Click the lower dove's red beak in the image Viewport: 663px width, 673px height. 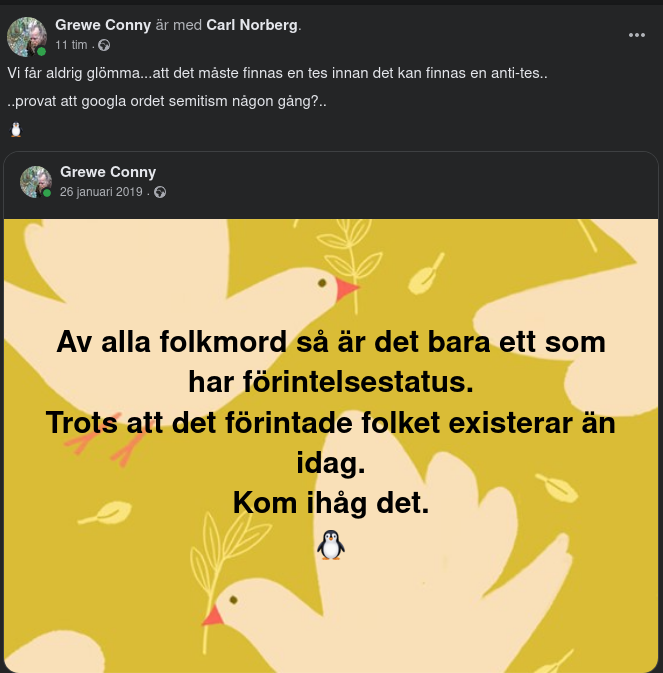[212, 615]
